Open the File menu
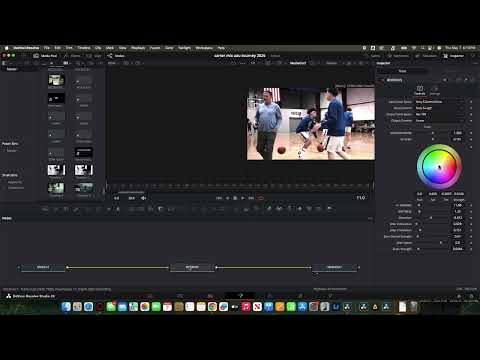 coord(47,48)
